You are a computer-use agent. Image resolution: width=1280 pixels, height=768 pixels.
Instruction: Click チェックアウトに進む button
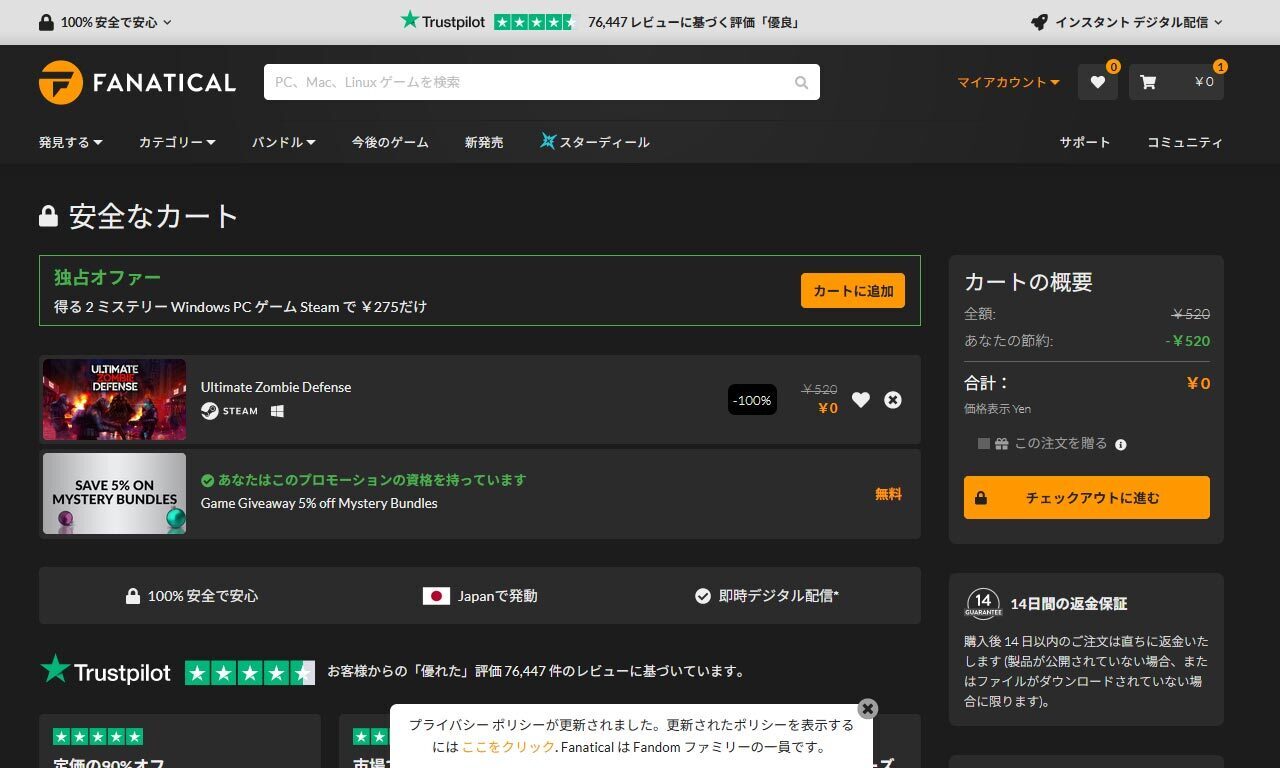point(1087,498)
